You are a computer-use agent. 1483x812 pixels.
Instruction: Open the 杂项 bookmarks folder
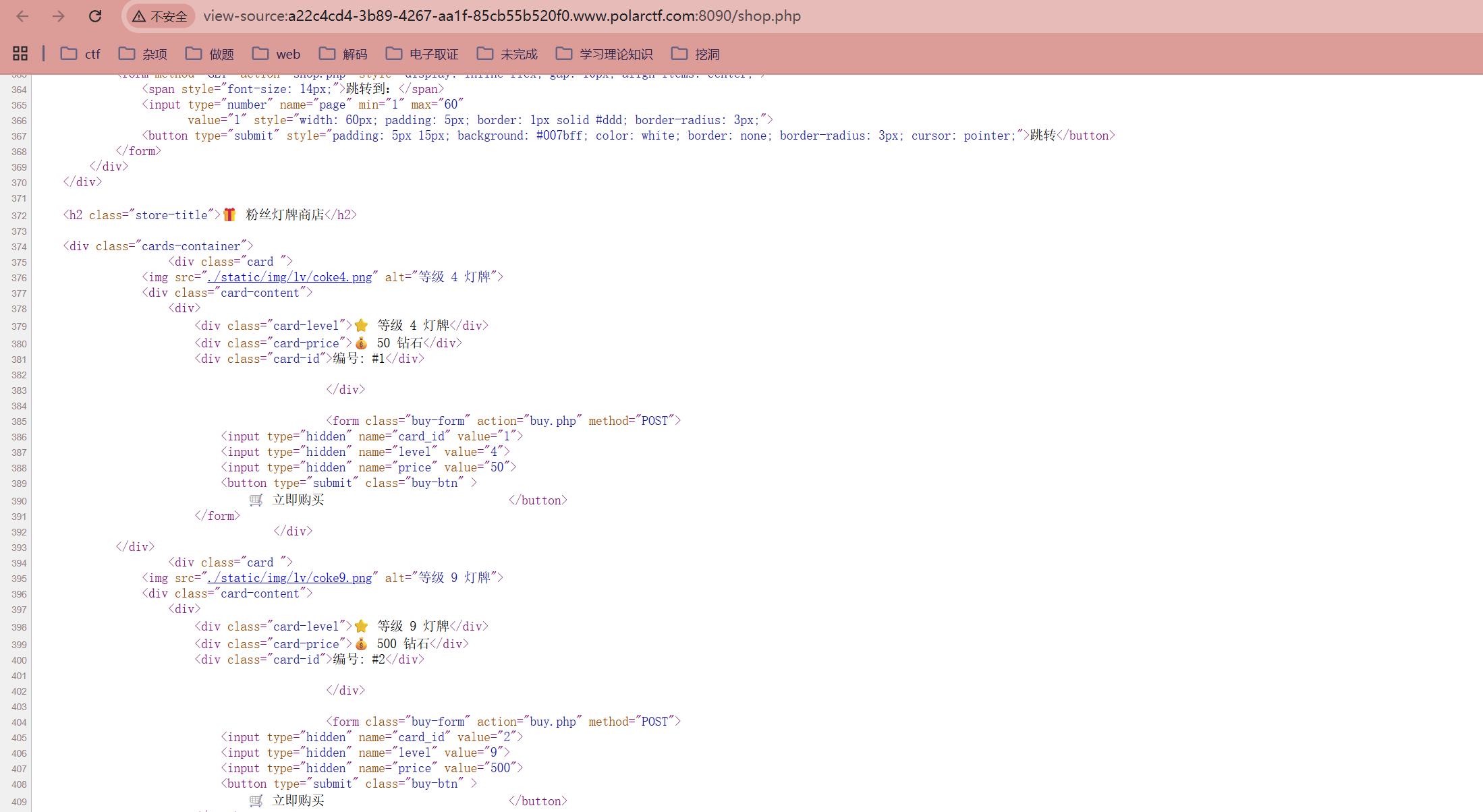(x=143, y=54)
